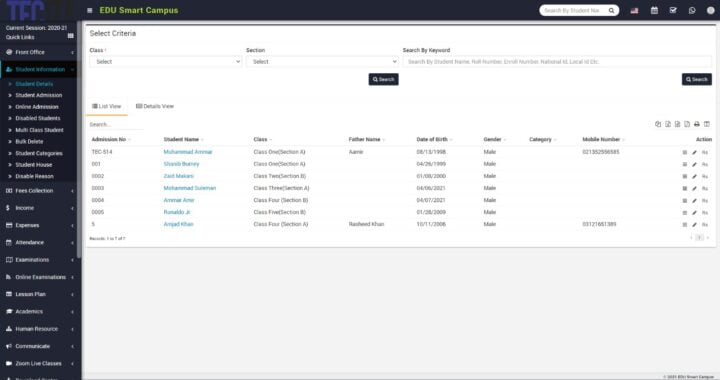Copy table data using the copy icon

tap(658, 124)
